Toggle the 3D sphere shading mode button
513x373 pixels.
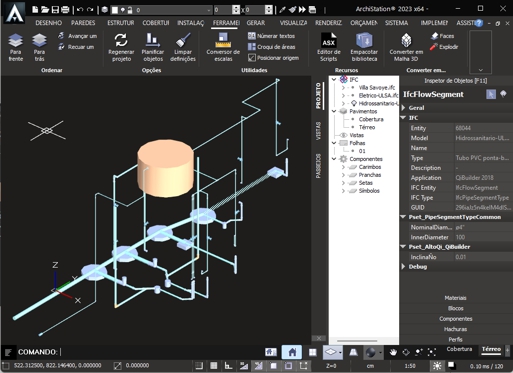371,352
